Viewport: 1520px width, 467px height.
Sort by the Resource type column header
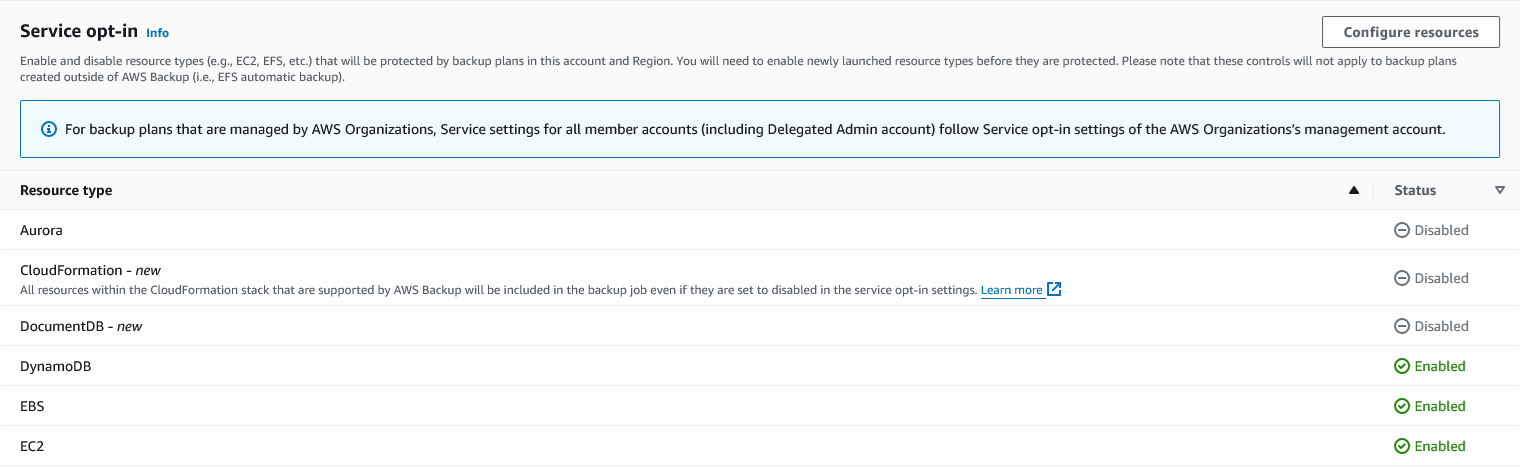point(66,190)
